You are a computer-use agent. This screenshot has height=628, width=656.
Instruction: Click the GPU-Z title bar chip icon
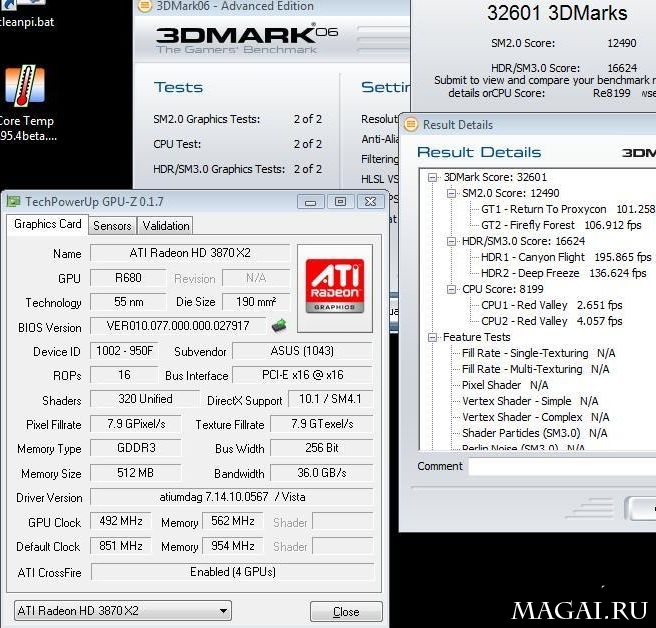pyautogui.click(x=13, y=202)
